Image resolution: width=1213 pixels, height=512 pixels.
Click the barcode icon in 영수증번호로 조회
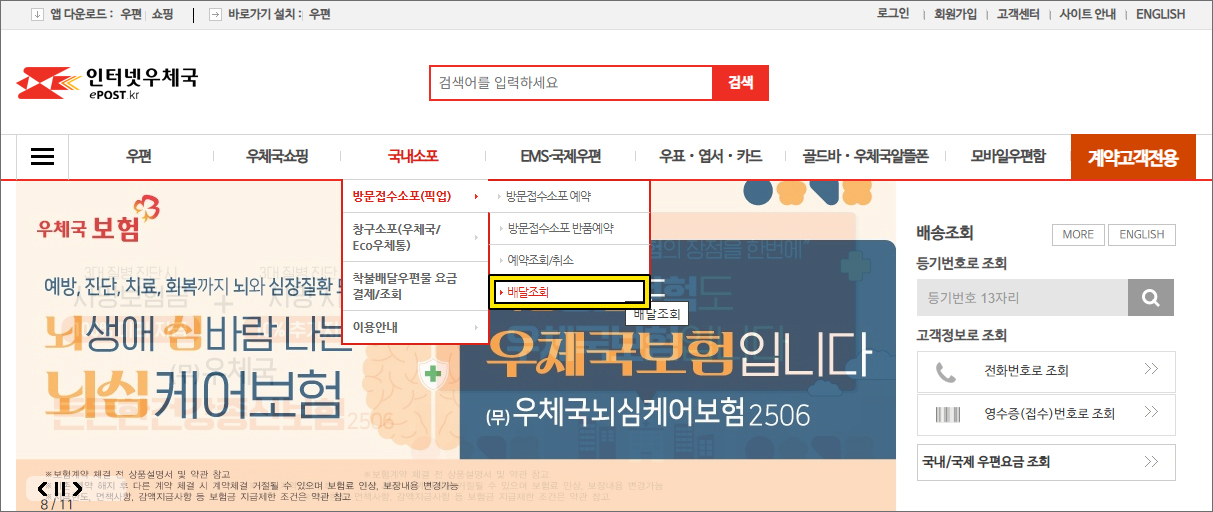(x=947, y=413)
